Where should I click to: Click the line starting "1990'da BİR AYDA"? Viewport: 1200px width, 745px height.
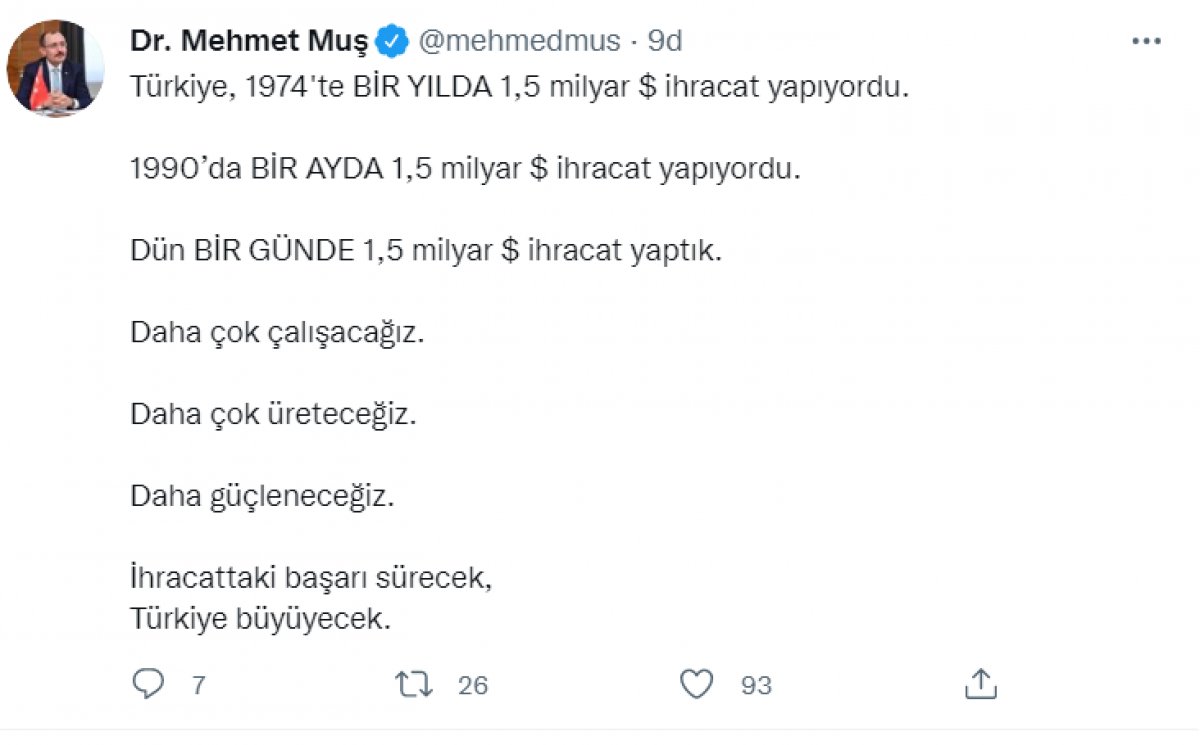tap(466, 169)
